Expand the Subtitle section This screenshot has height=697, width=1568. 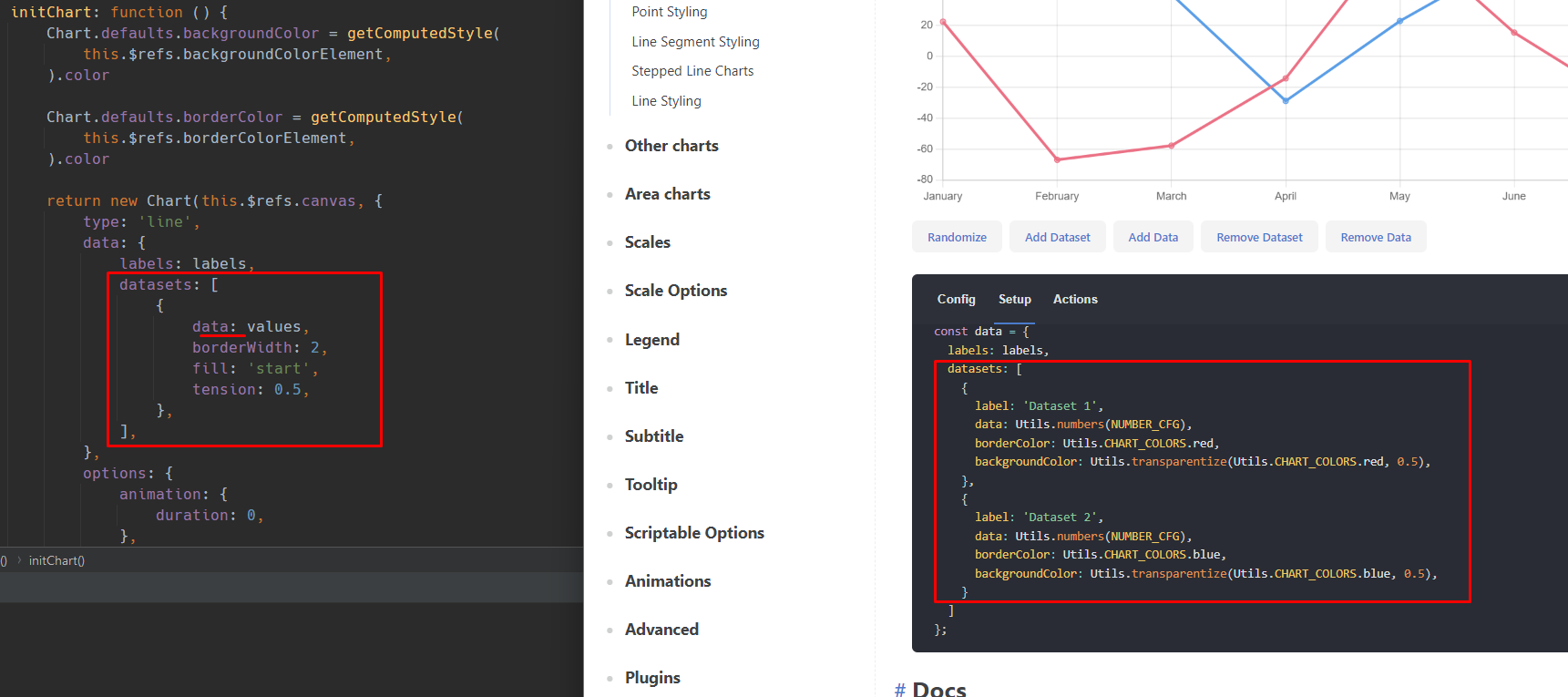click(x=654, y=436)
